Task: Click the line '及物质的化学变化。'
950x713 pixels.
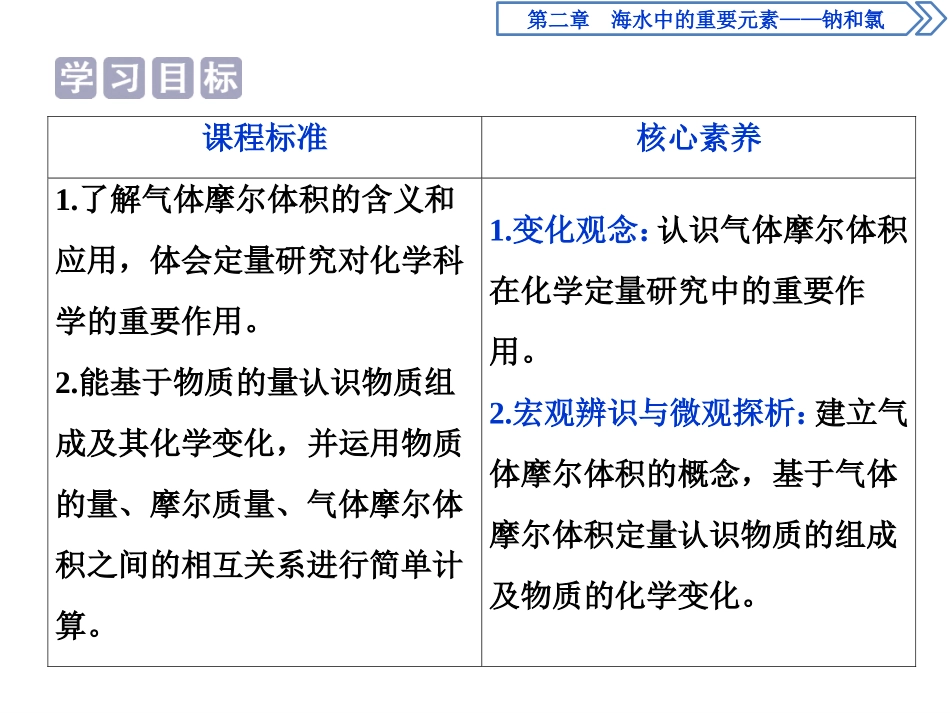Action: click(623, 596)
